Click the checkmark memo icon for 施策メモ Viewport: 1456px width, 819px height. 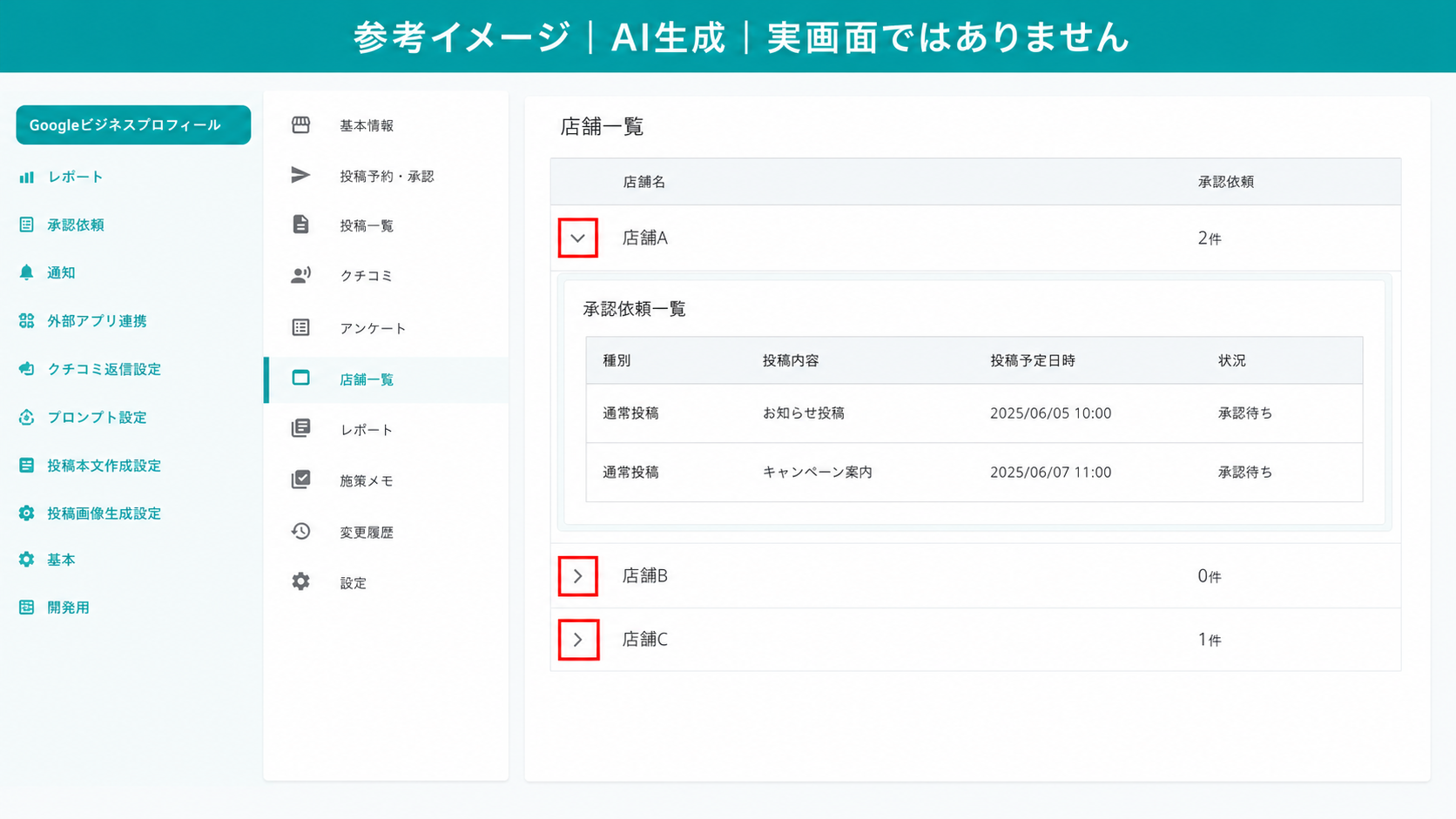click(300, 480)
